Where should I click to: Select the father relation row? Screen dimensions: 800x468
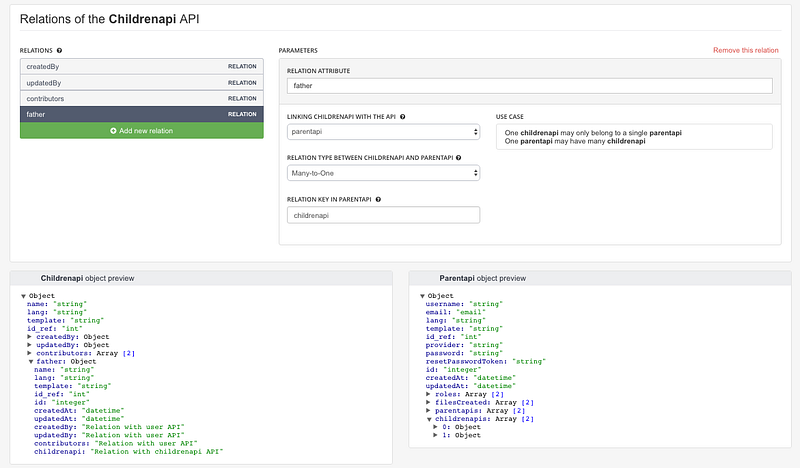pyautogui.click(x=142, y=114)
